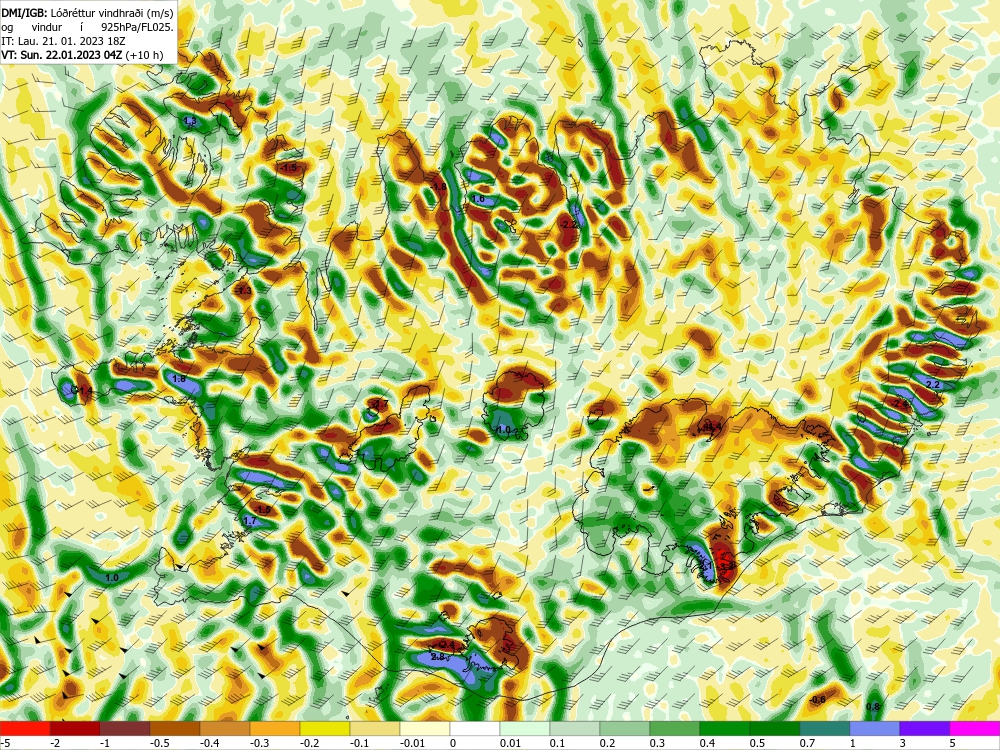Click the '1.6' value on the map
Image resolution: width=1000 pixels, height=750 pixels.
pos(478,199)
